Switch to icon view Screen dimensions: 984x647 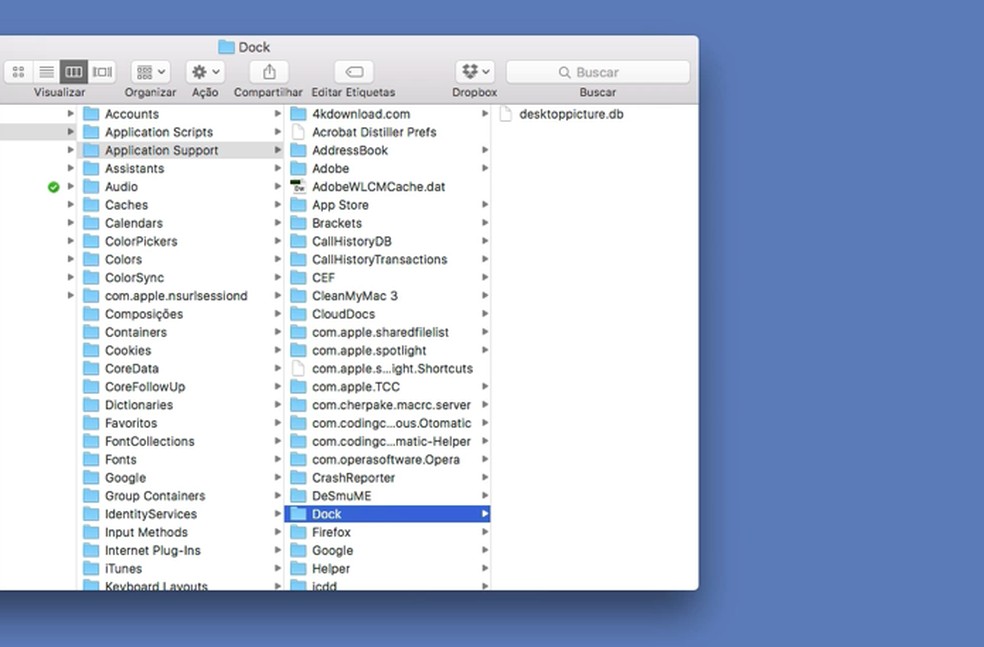(x=18, y=72)
